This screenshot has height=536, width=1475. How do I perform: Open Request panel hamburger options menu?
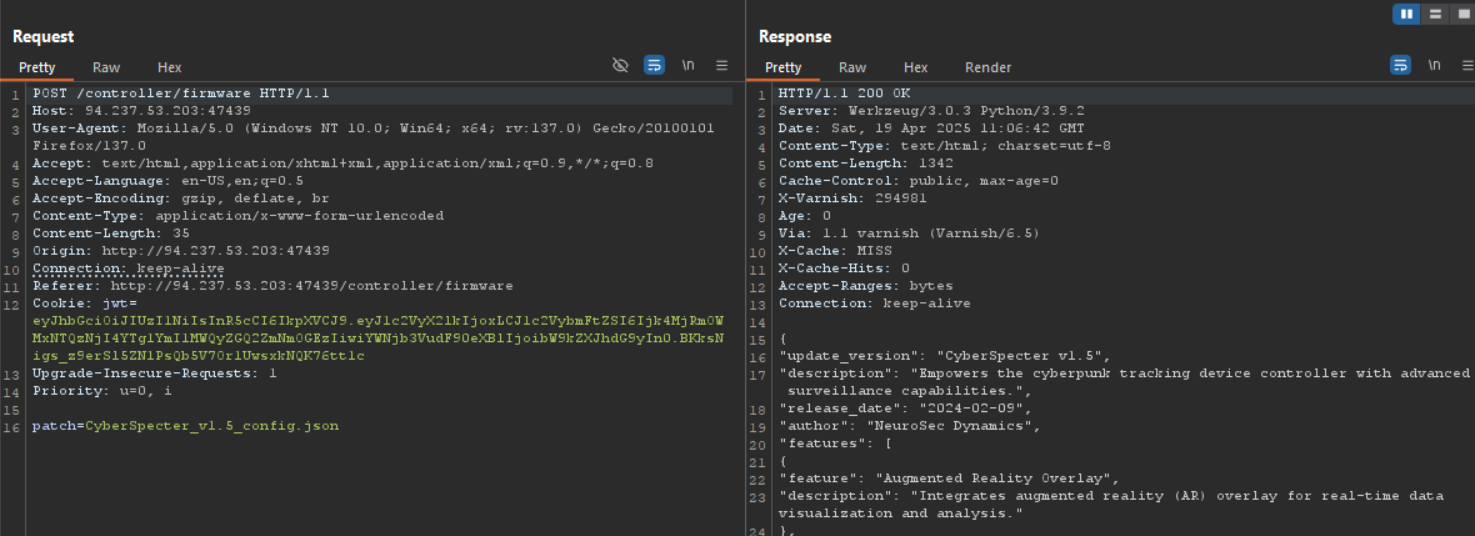point(721,65)
